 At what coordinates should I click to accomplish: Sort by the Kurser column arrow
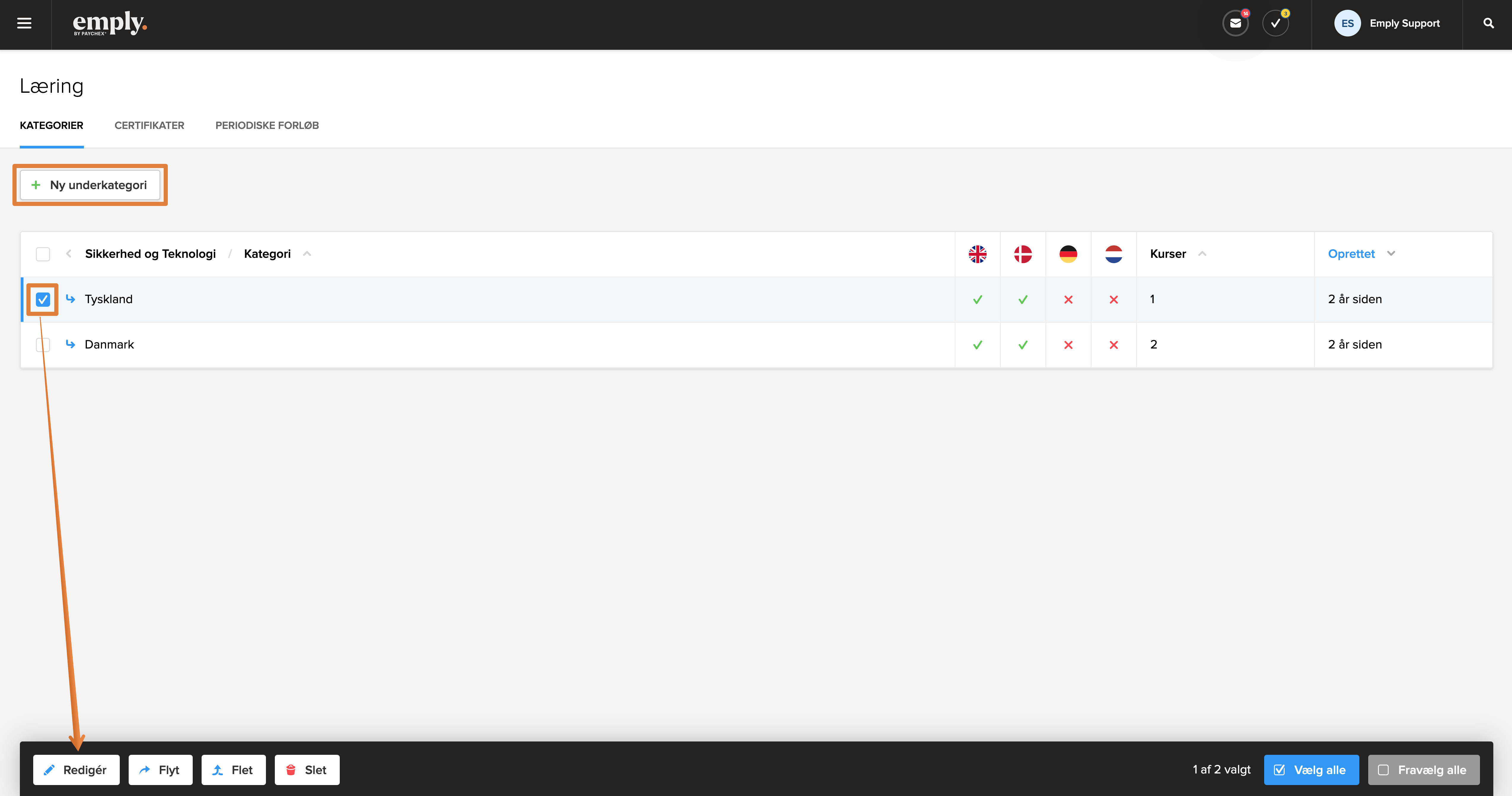point(1202,253)
